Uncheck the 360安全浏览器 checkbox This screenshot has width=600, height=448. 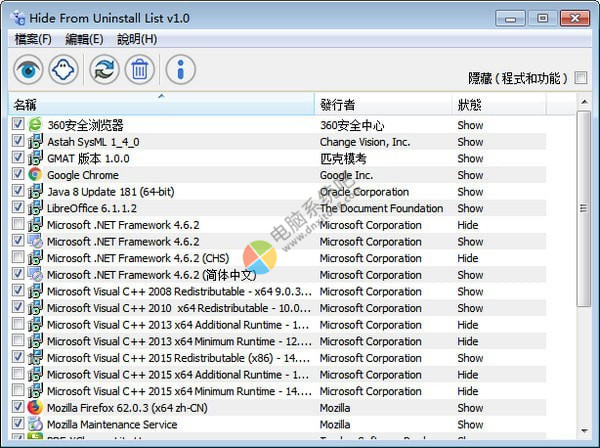[x=18, y=124]
